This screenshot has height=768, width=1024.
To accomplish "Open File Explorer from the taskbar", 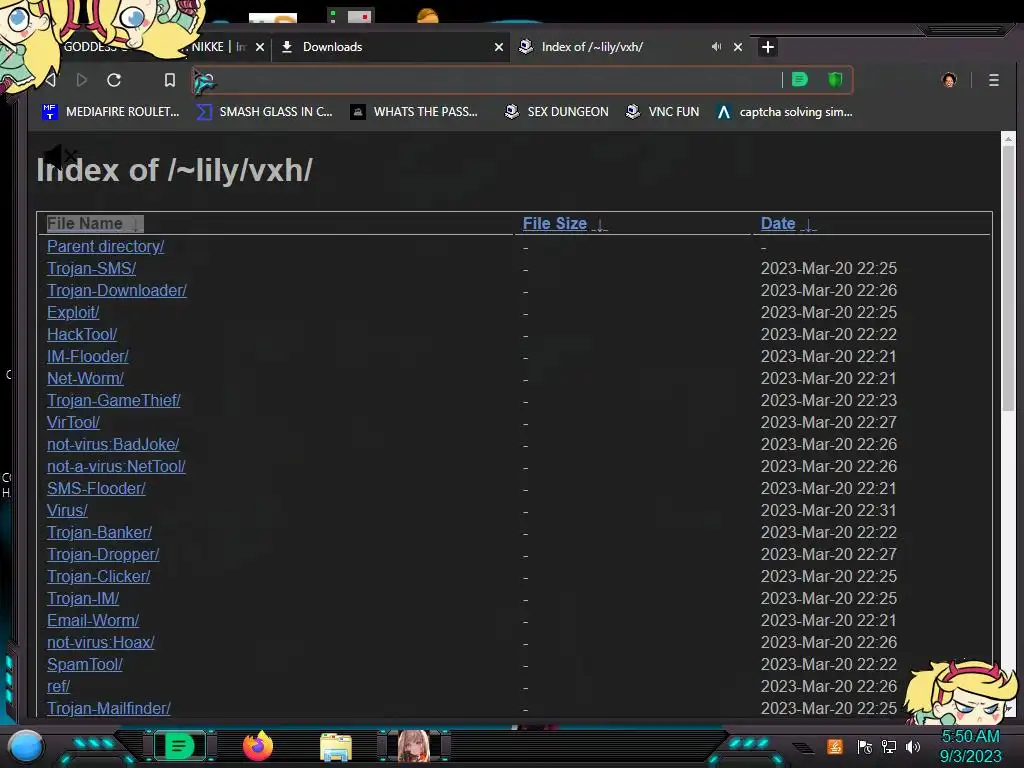I will click(336, 747).
